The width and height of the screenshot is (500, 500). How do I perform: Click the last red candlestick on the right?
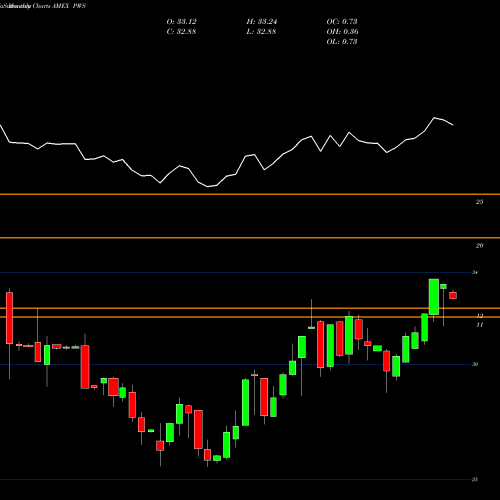[453, 295]
